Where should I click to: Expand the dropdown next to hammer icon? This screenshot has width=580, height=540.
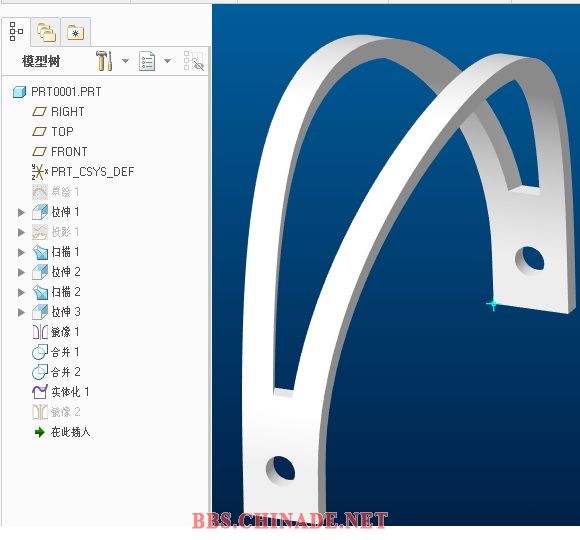point(125,61)
